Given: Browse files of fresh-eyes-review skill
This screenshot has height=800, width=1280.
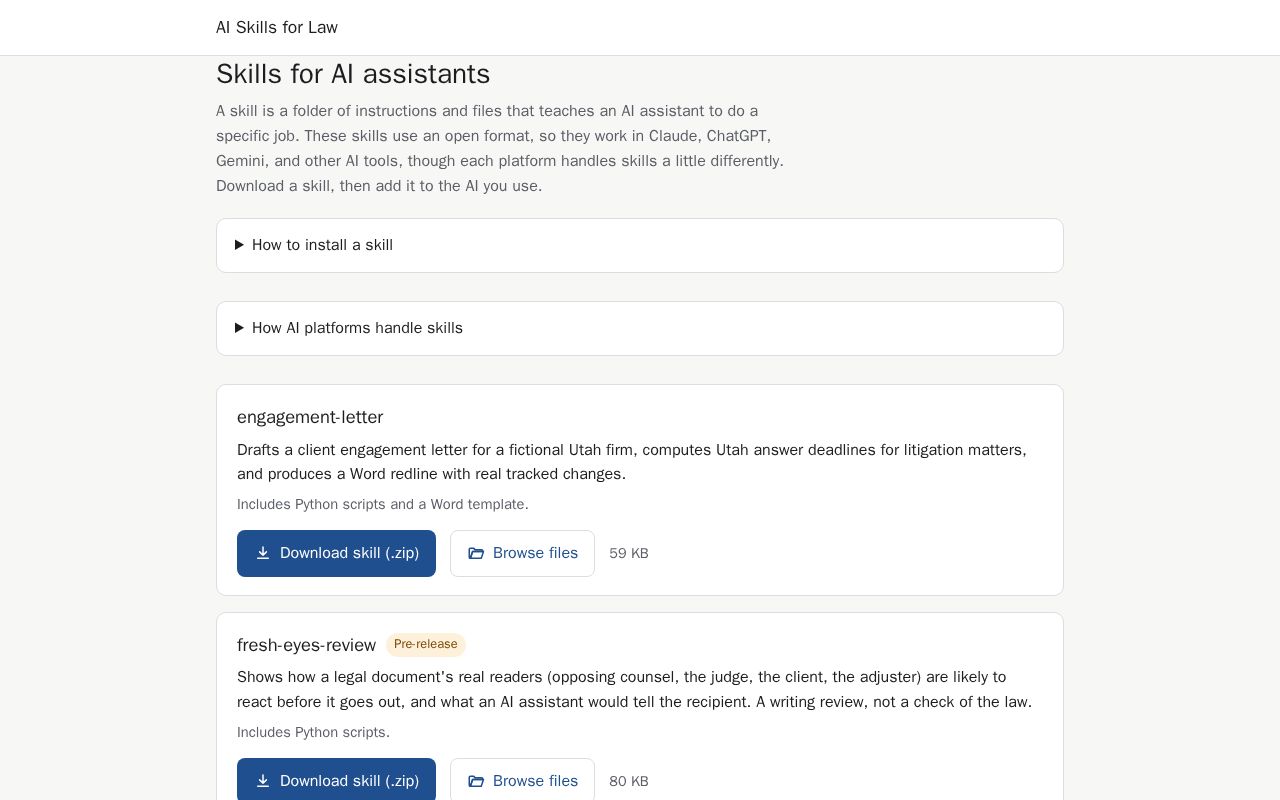Looking at the screenshot, I should point(522,779).
